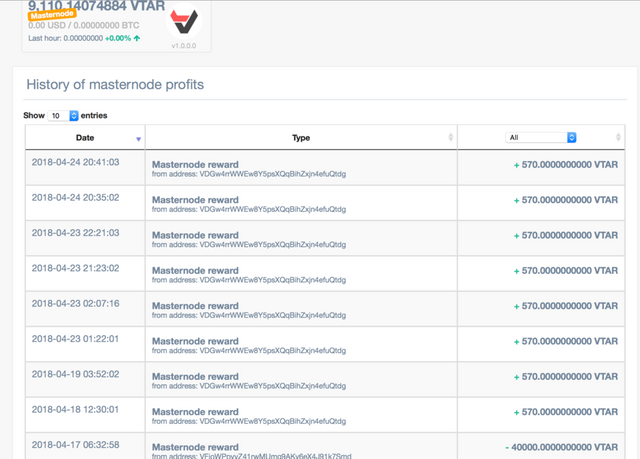Click Masternode reward in the 2018-04-19 row

click(195, 377)
